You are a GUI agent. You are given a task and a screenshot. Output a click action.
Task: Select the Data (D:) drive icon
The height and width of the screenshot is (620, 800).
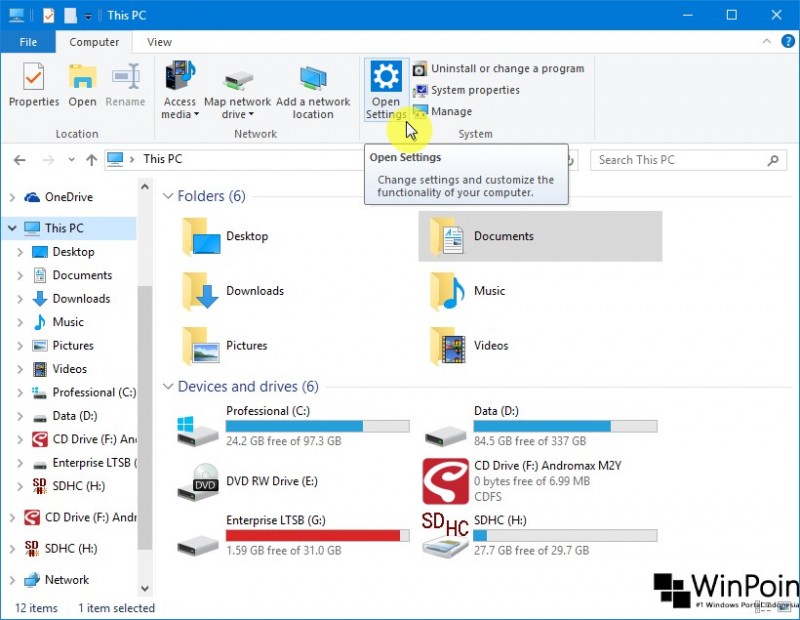(x=445, y=436)
